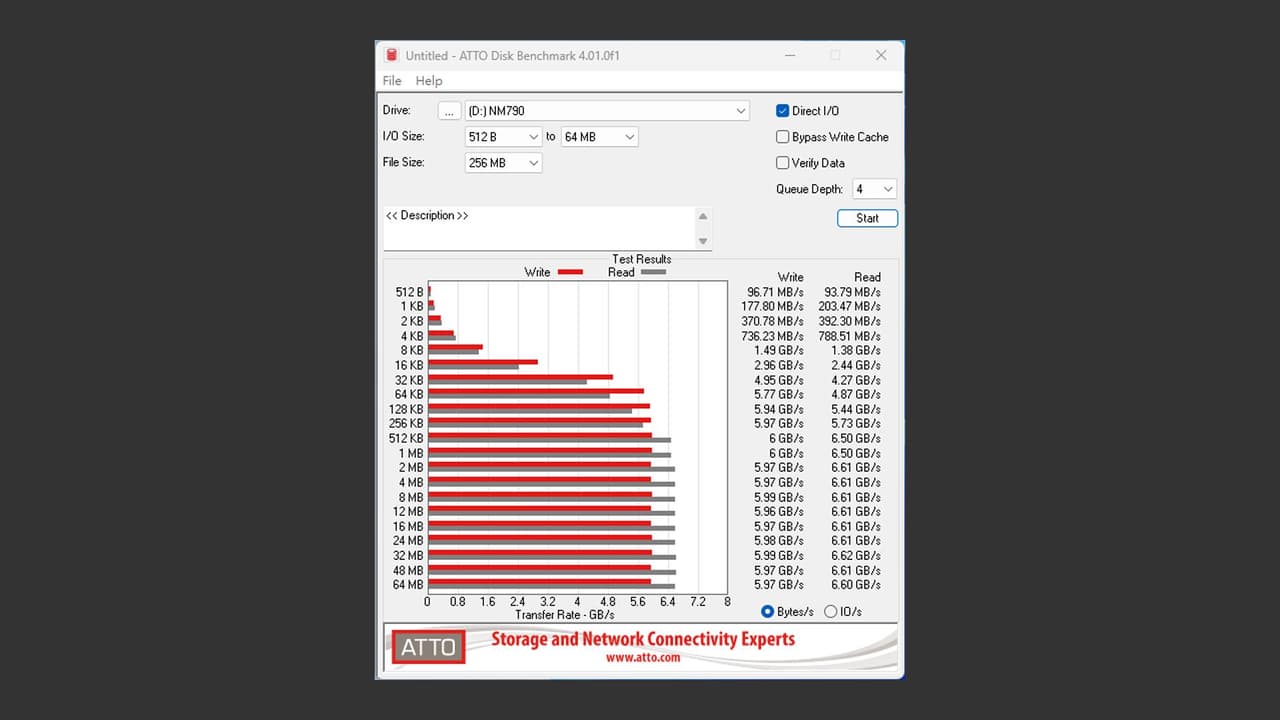Image resolution: width=1280 pixels, height=720 pixels.
Task: Select the Bytes/s radio button
Action: 768,612
